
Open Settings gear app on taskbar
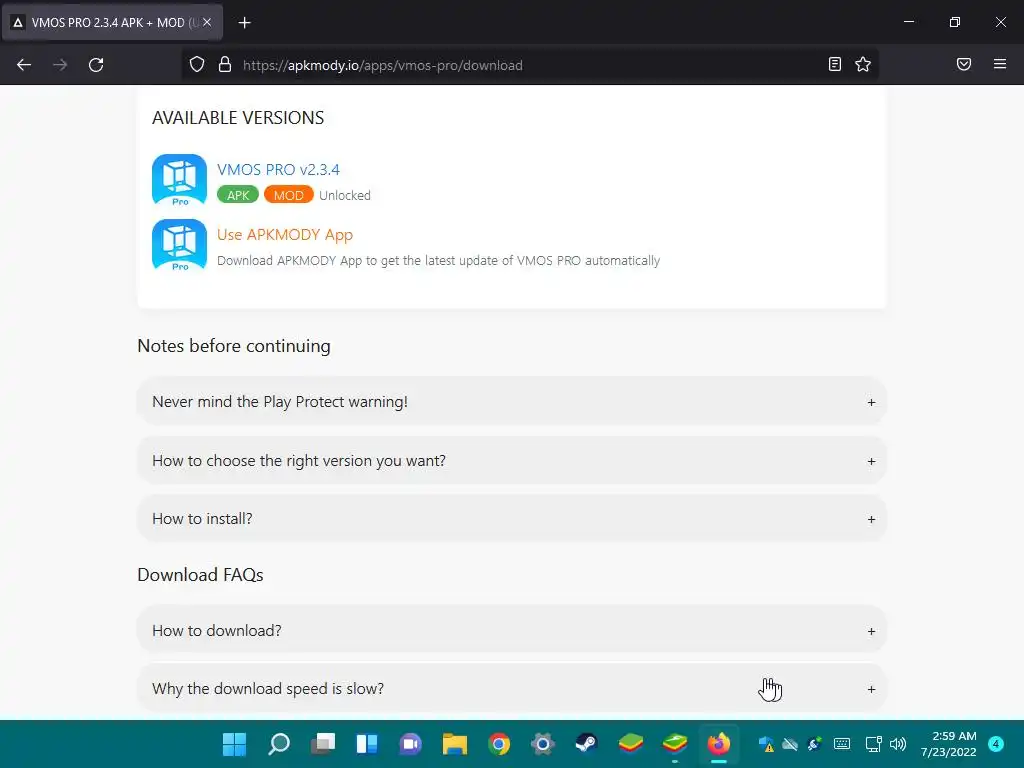[x=543, y=744]
